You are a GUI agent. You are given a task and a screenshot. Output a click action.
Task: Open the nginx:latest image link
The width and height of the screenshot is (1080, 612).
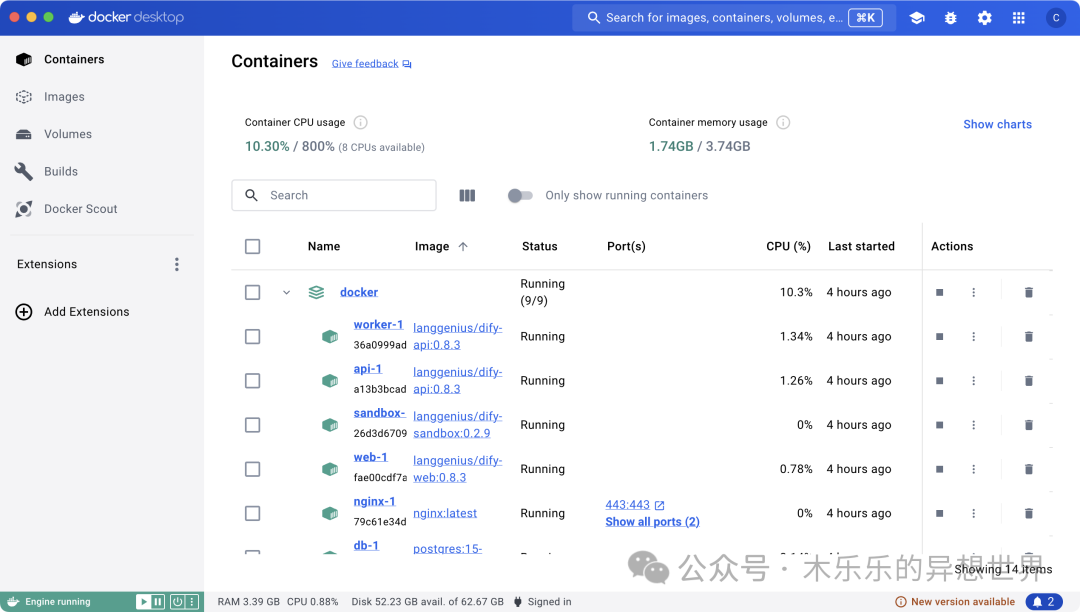point(445,513)
